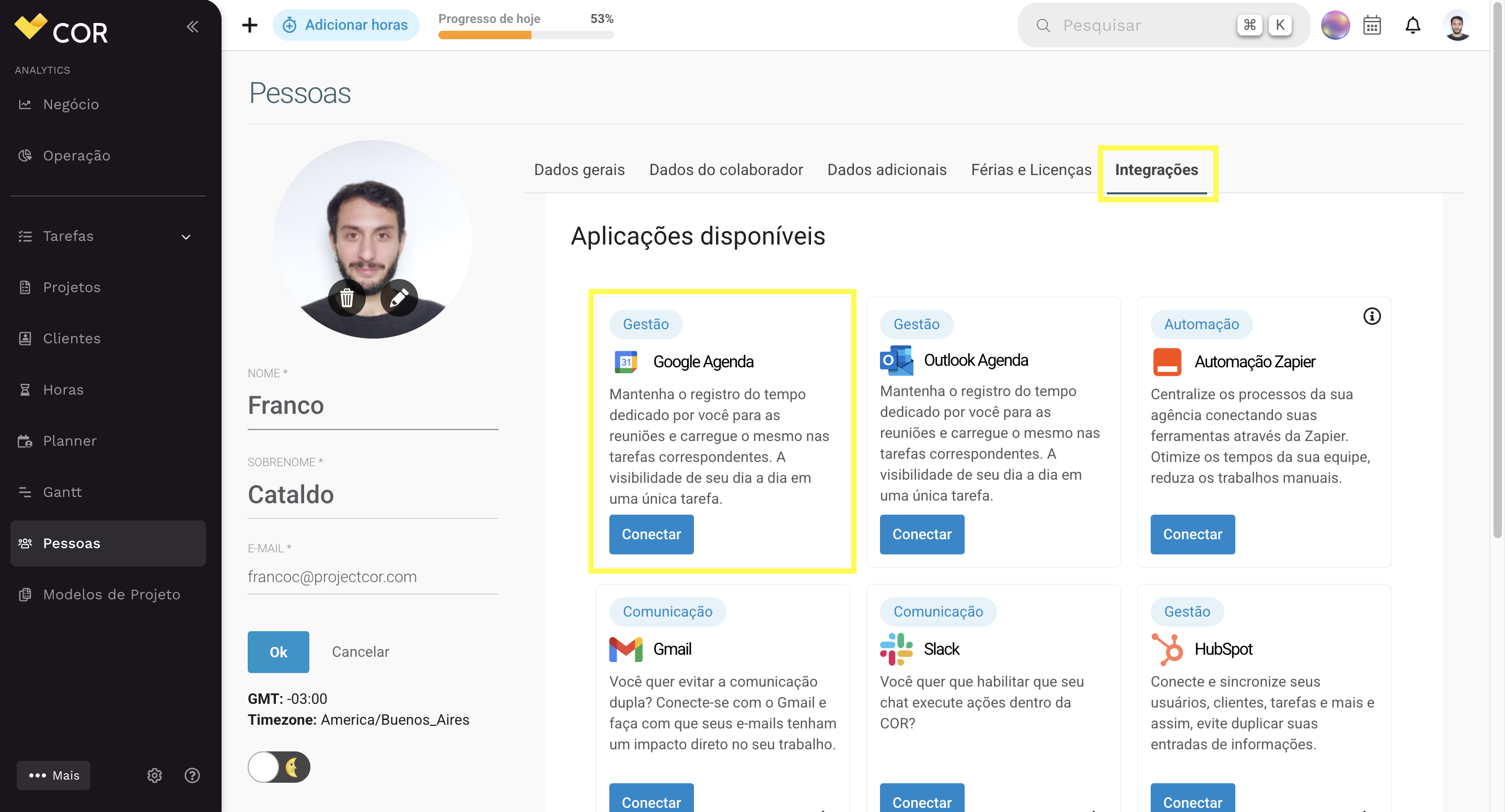Open notifications bell

(1413, 25)
